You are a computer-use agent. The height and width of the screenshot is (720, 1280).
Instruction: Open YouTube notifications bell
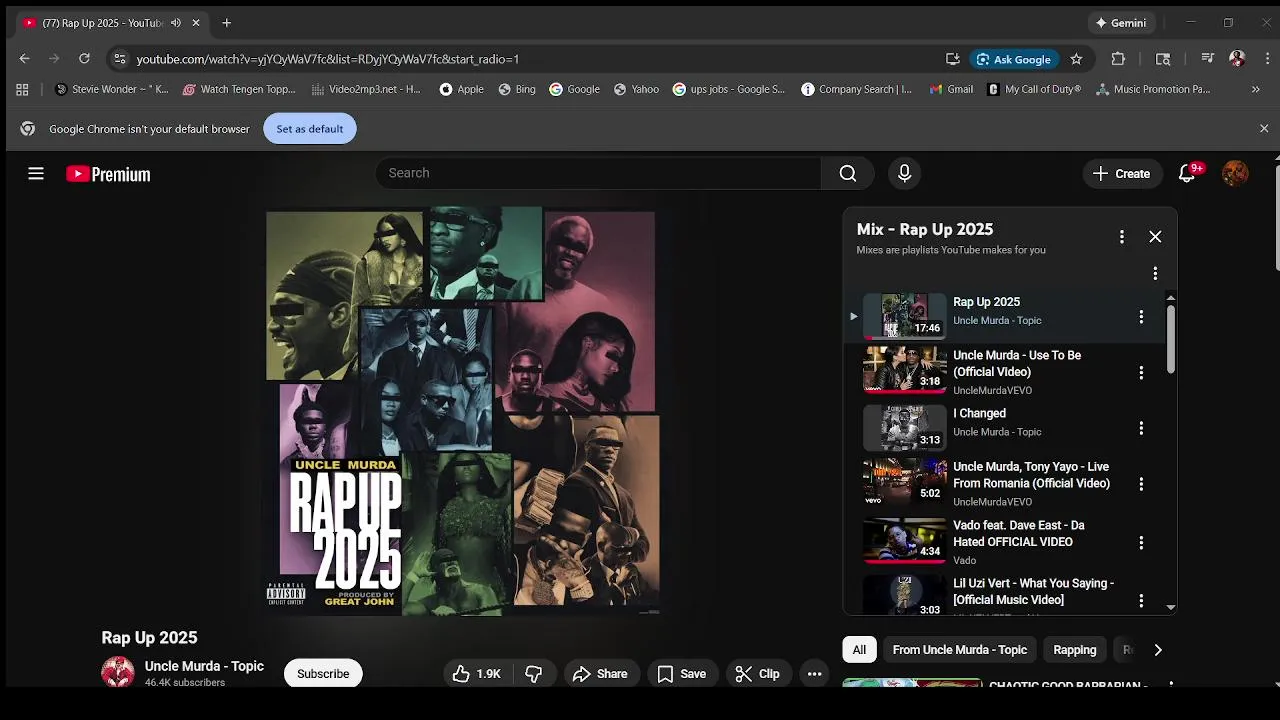pos(1187,173)
